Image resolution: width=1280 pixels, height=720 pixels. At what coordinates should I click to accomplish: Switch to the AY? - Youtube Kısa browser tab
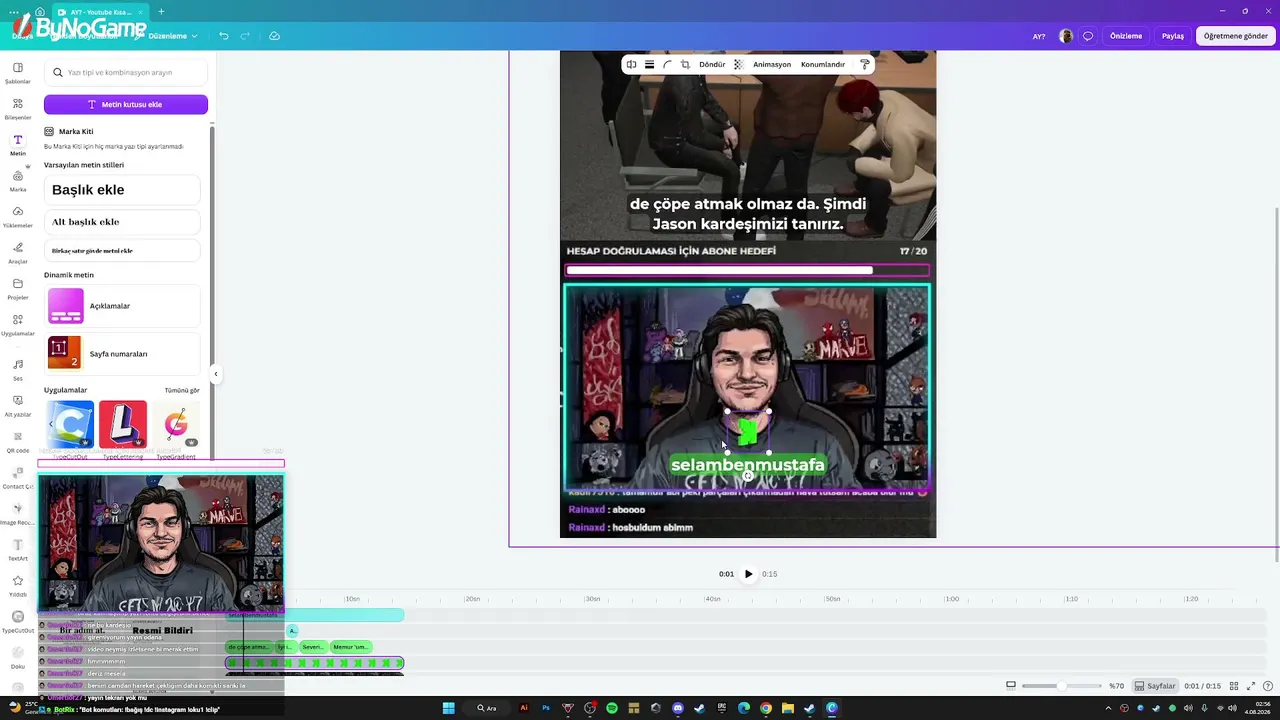98,11
